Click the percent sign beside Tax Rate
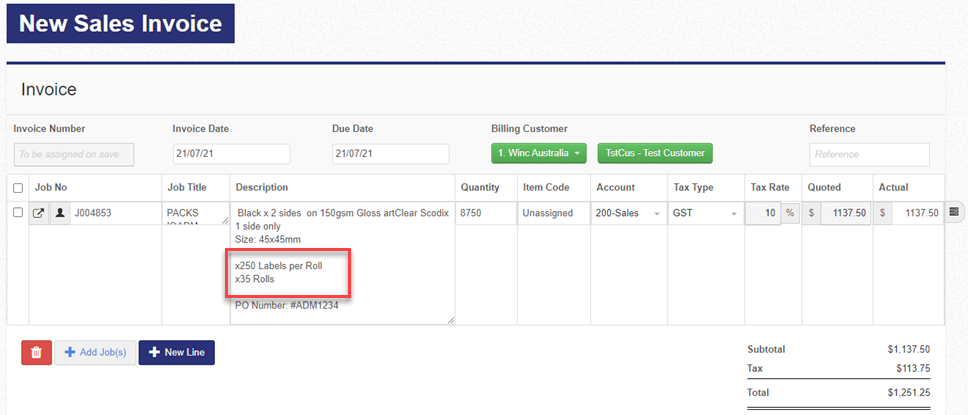This screenshot has height=415, width=968. pyautogui.click(x=790, y=213)
